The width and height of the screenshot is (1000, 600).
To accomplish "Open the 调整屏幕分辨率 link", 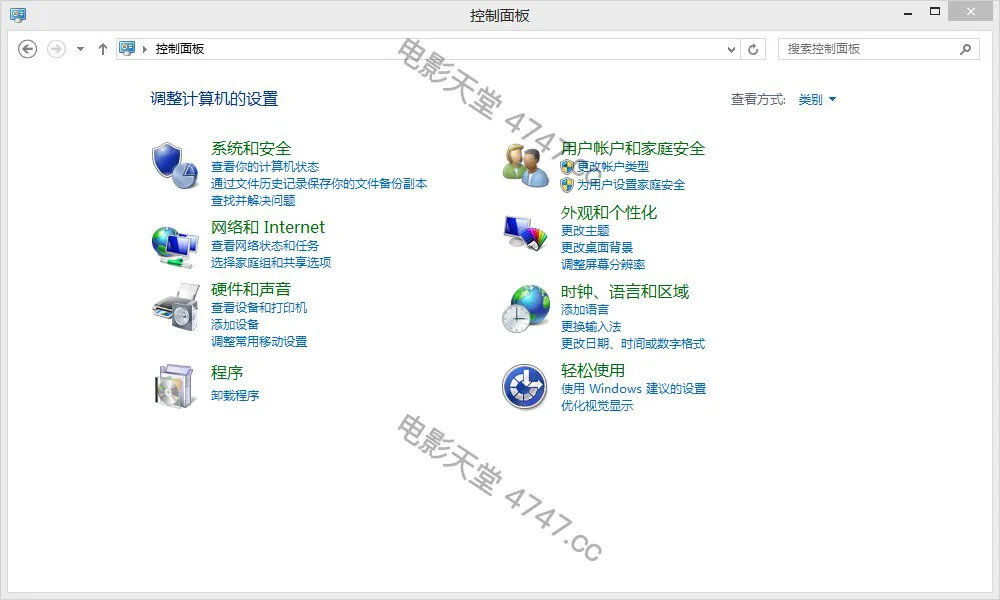I will (x=603, y=265).
